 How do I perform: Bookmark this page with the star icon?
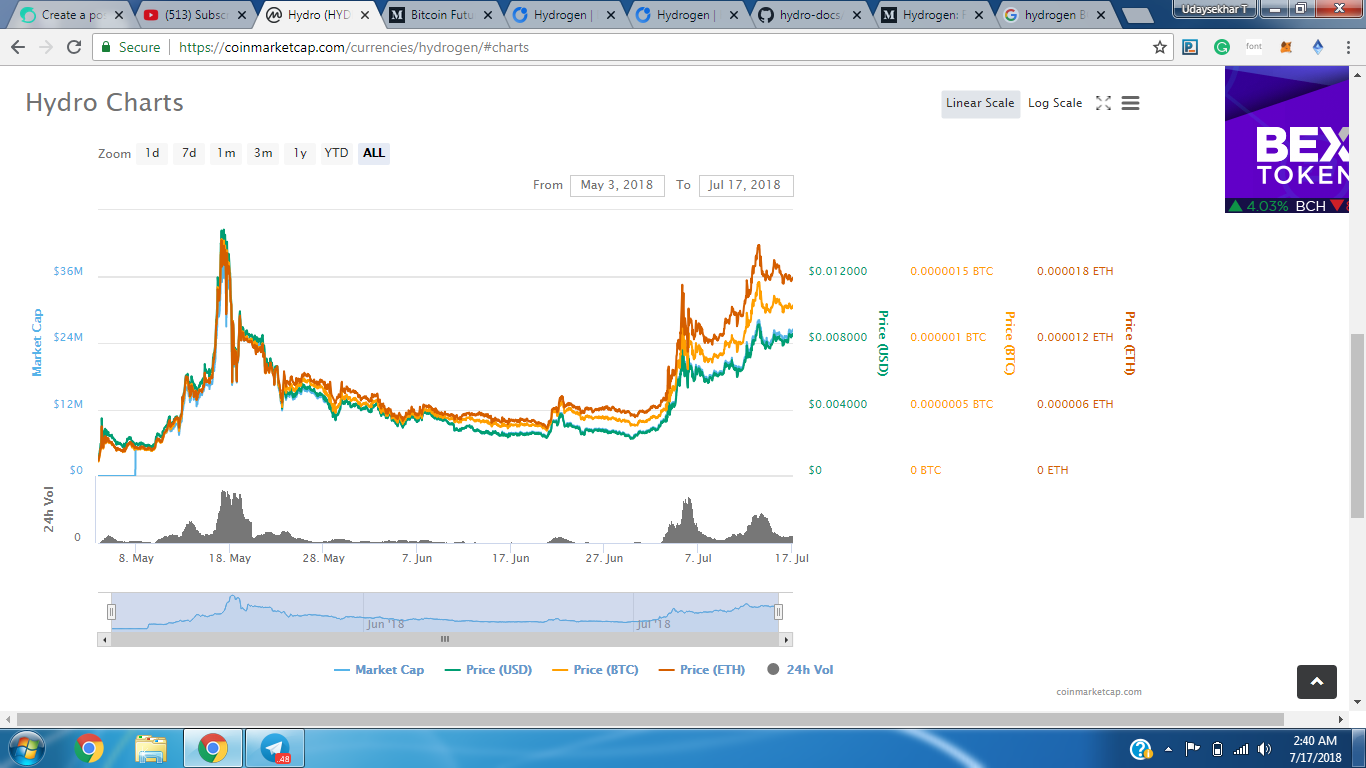1160,47
